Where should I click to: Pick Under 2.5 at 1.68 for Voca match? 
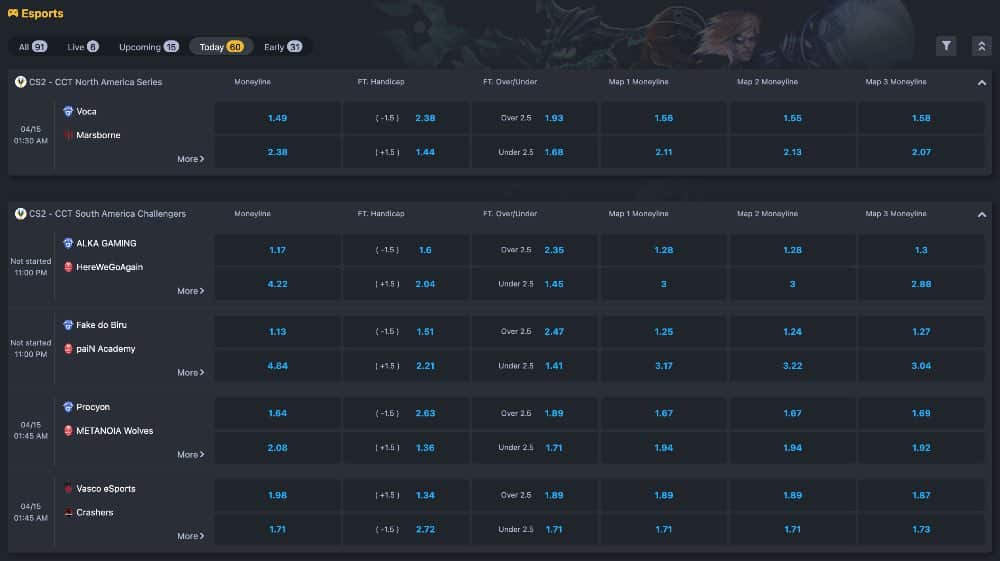[534, 152]
